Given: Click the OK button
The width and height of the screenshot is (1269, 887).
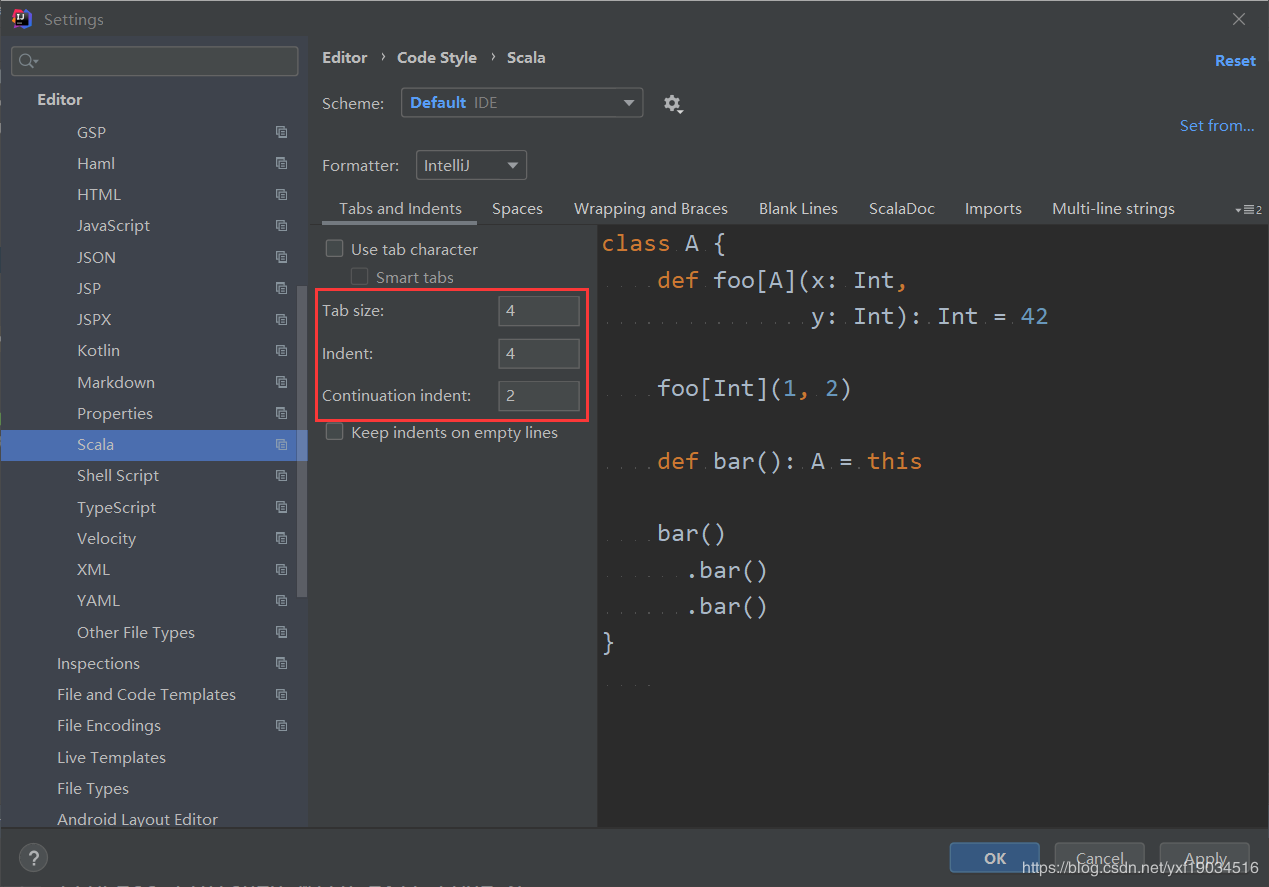Looking at the screenshot, I should click(x=995, y=858).
